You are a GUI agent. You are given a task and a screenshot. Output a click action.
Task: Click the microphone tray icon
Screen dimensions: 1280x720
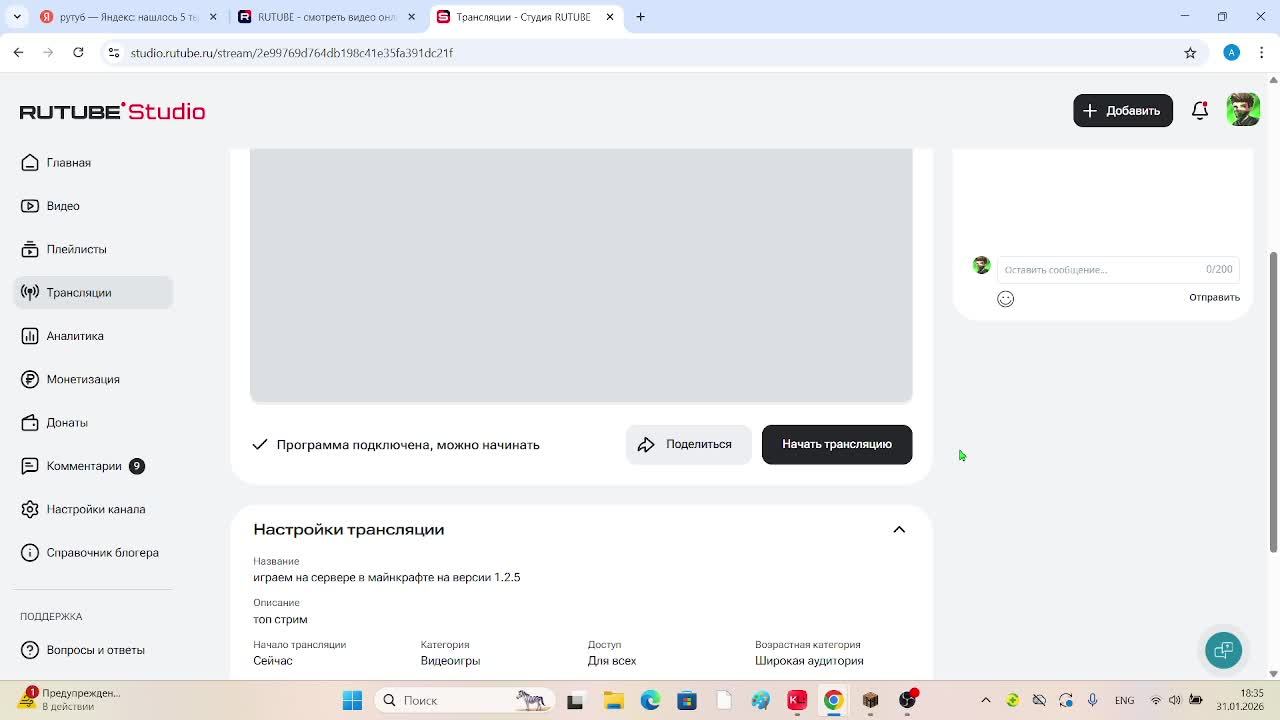(x=1092, y=700)
